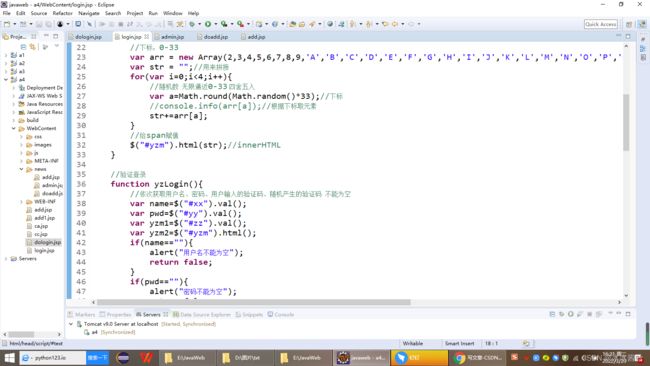Viewport: 650px width, 366px height.
Task: Open the Properties tab in bottom panel
Action: 115,315
